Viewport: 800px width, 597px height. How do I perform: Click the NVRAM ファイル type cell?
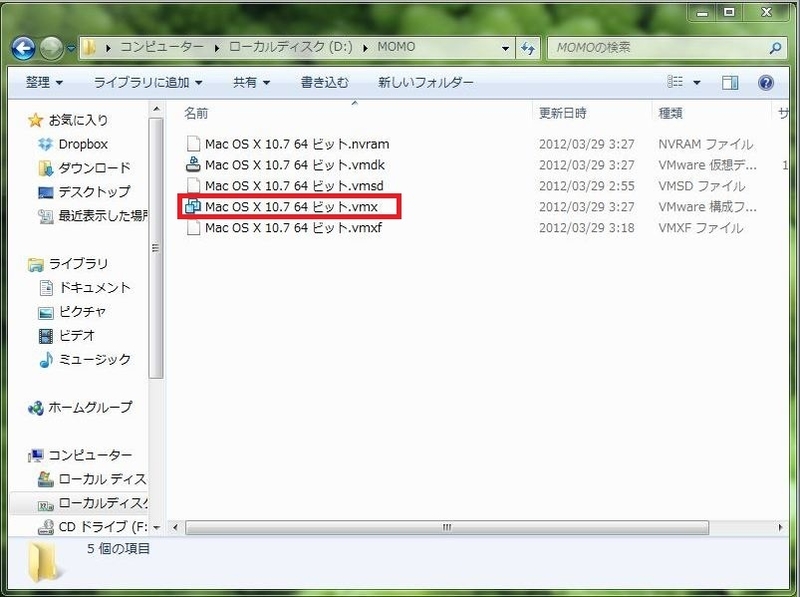coord(706,144)
